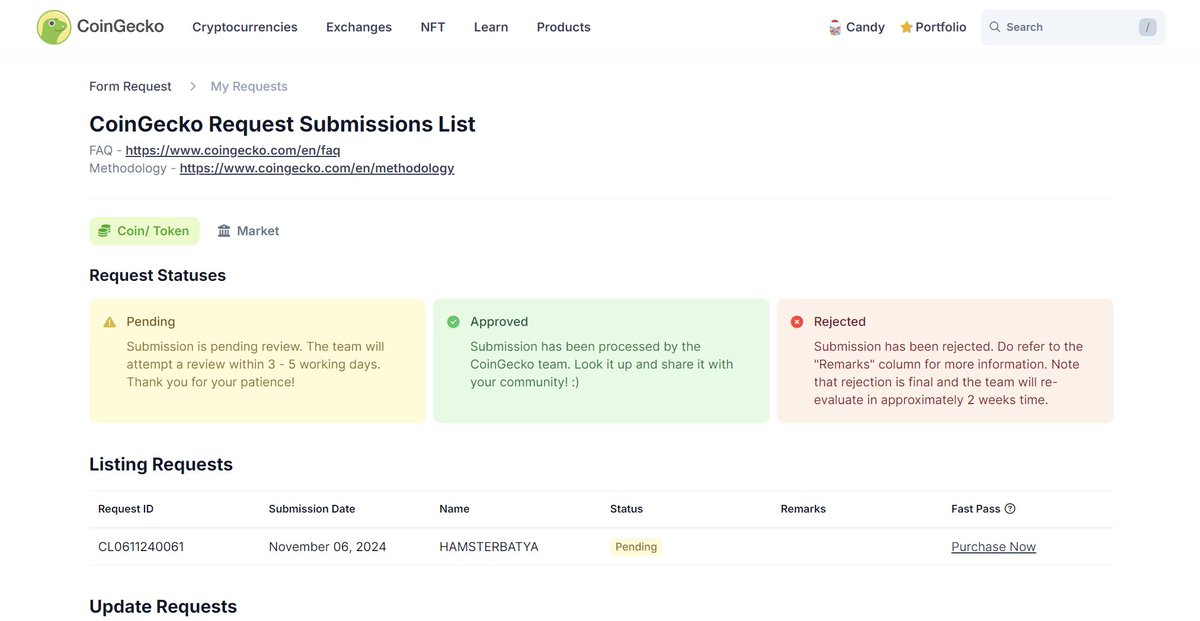
Task: Click the Pending warning triangle icon
Action: point(110,322)
